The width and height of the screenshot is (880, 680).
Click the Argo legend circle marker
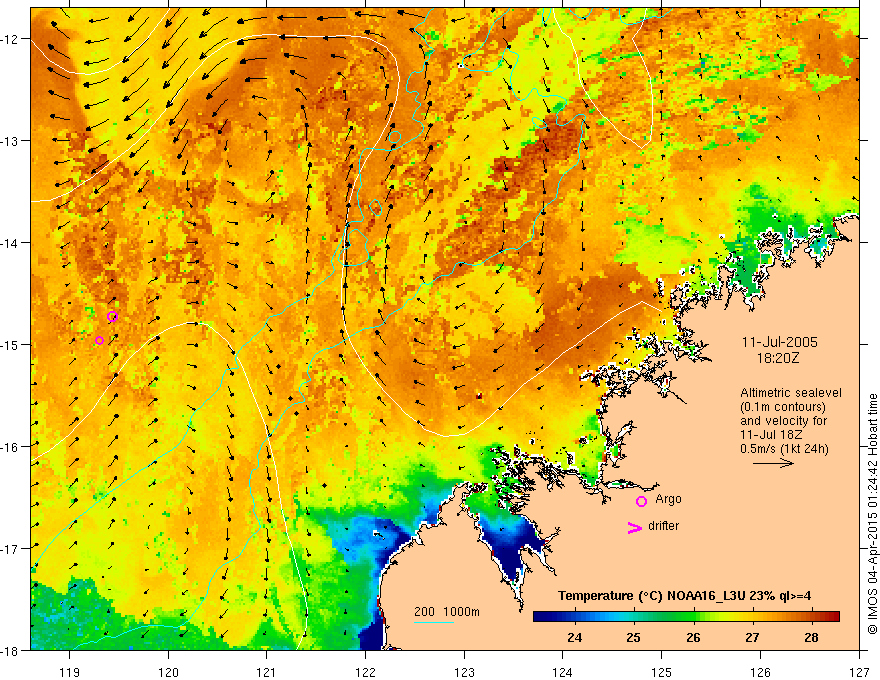point(641,501)
